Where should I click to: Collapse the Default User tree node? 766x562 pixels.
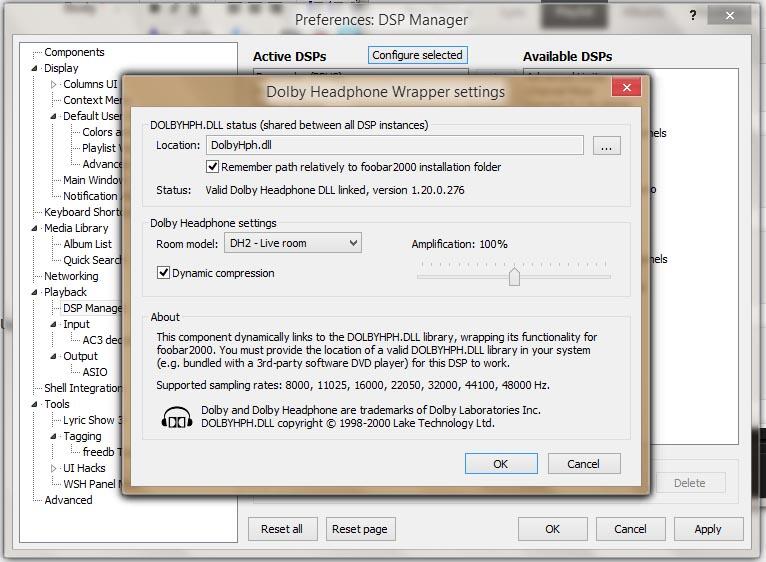[53, 116]
